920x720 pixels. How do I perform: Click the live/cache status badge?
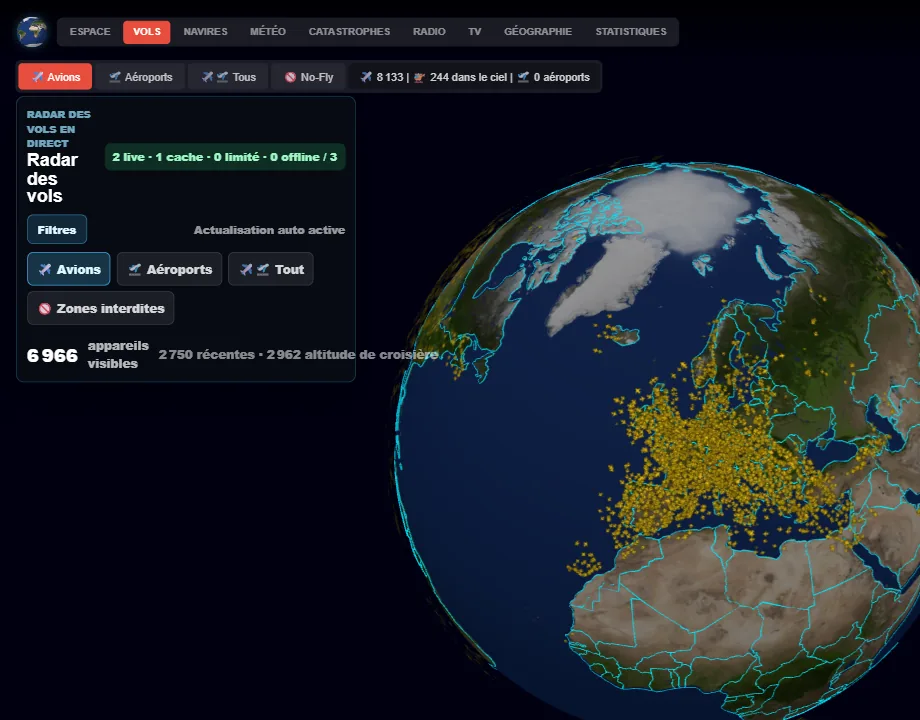click(x=225, y=157)
